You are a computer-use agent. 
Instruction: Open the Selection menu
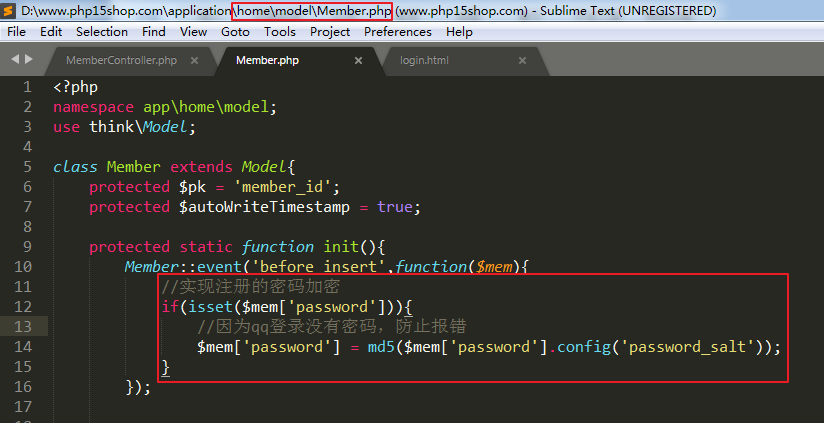(102, 32)
